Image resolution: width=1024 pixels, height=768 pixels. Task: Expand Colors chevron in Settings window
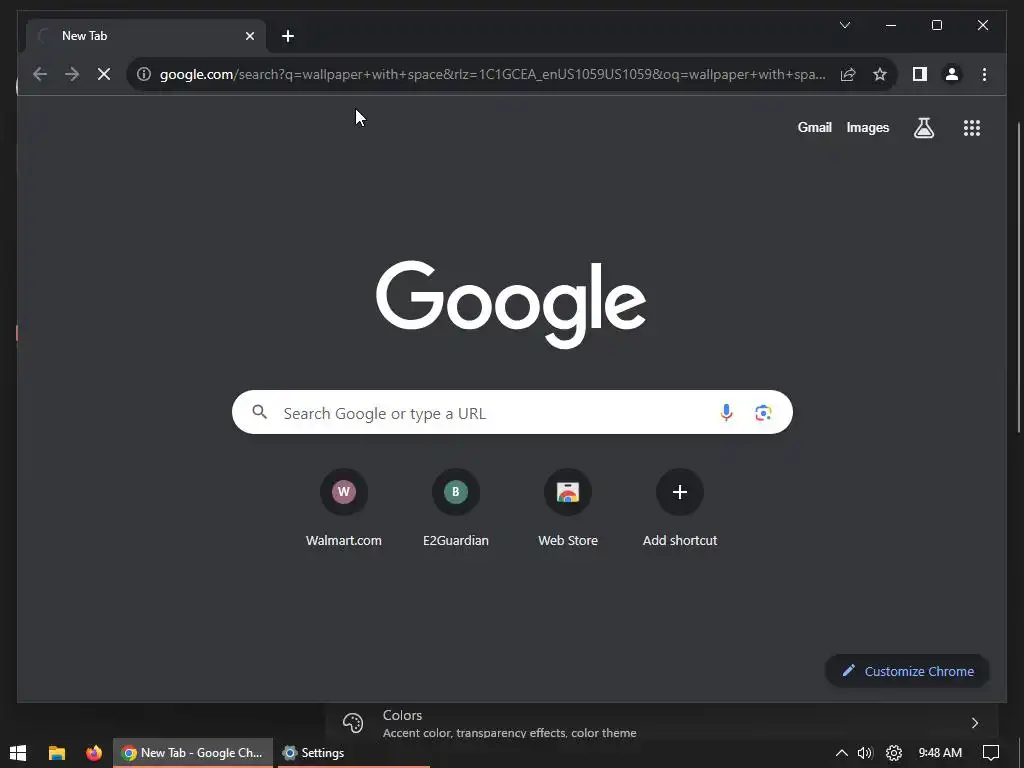[x=974, y=723]
